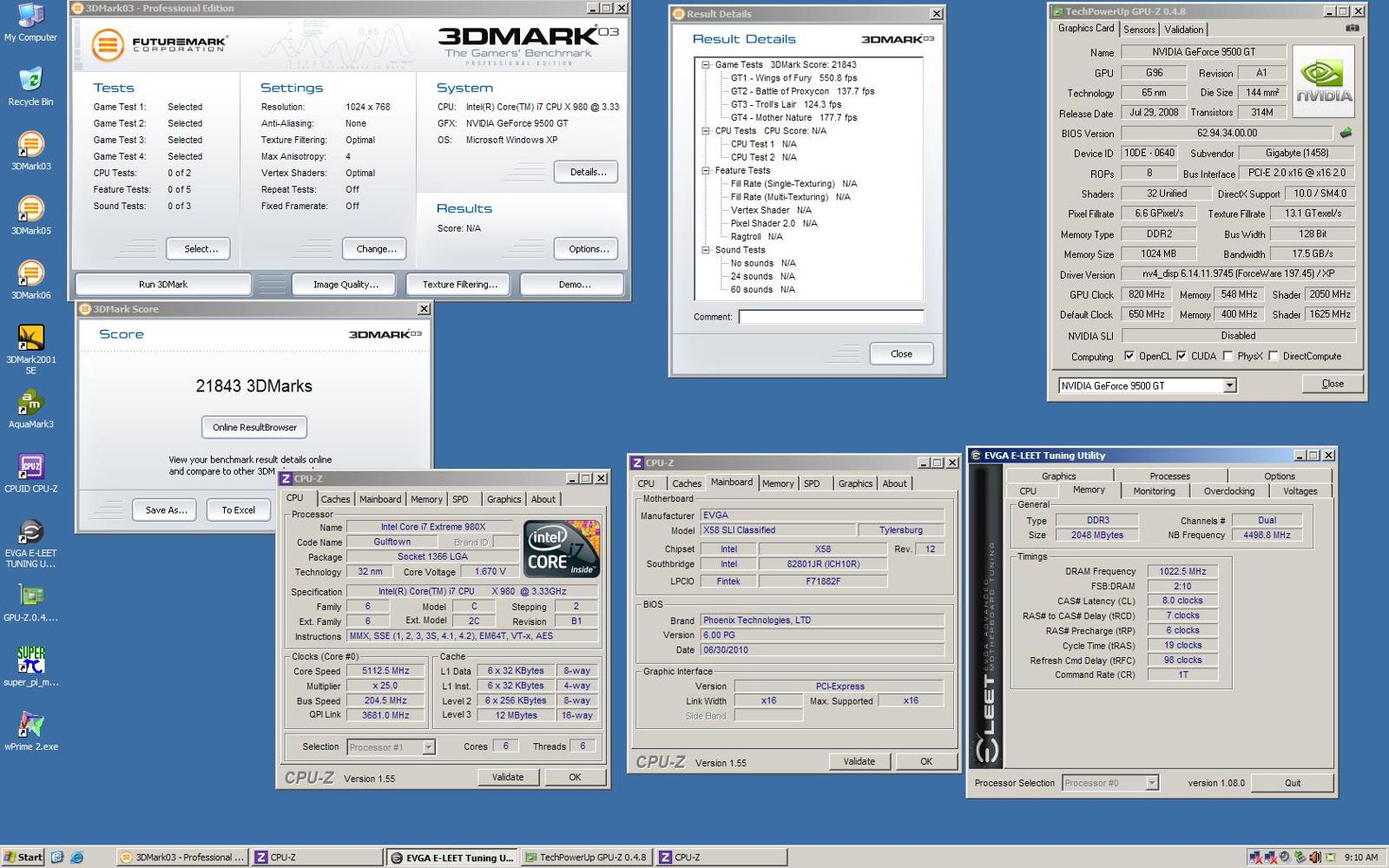Open wPrime 2.exe desktop icon
1389x868 pixels.
(30, 731)
